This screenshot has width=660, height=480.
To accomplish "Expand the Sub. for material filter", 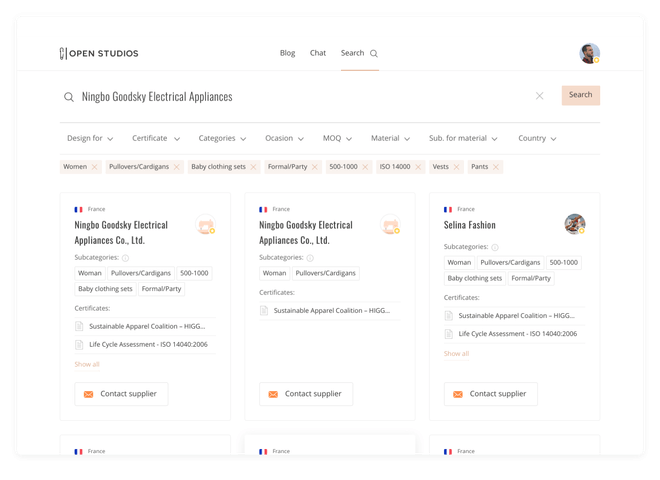I will point(463,139).
